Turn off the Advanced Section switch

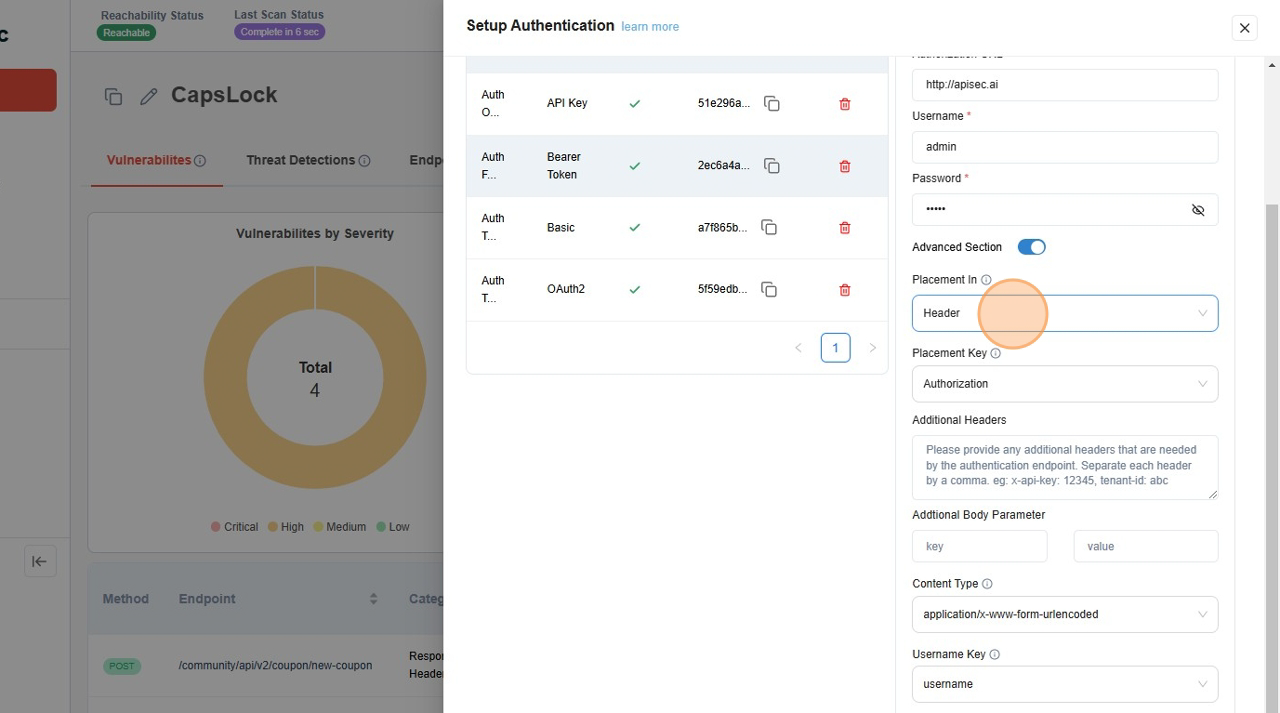pos(1031,247)
